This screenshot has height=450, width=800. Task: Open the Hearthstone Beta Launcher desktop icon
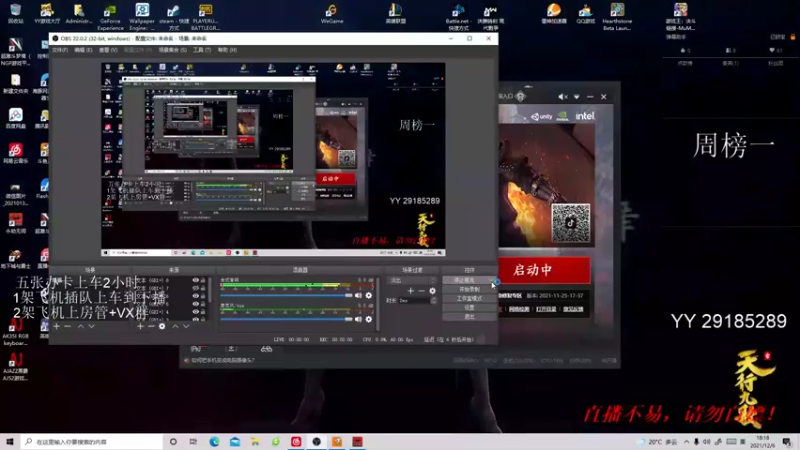point(617,17)
